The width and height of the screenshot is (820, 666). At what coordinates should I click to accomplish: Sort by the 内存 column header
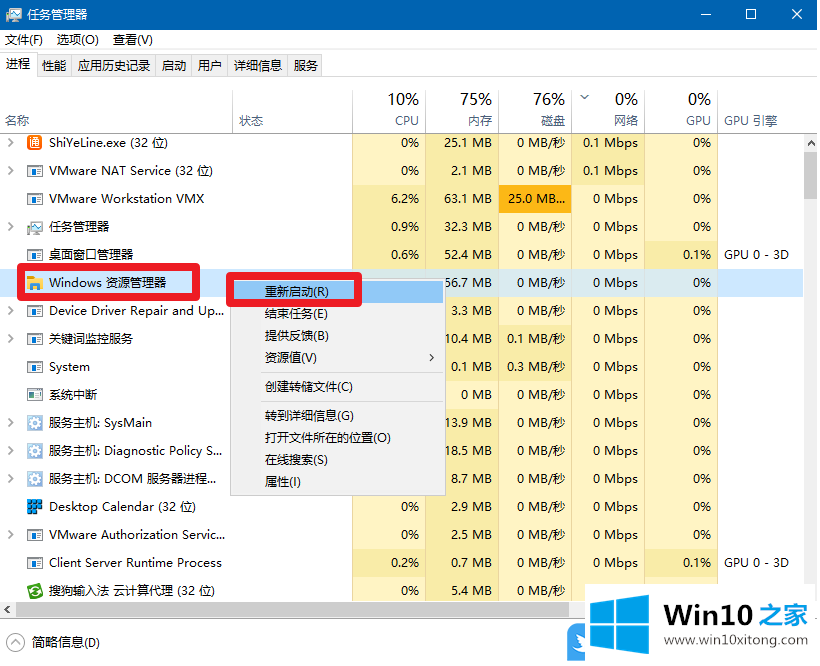point(462,111)
